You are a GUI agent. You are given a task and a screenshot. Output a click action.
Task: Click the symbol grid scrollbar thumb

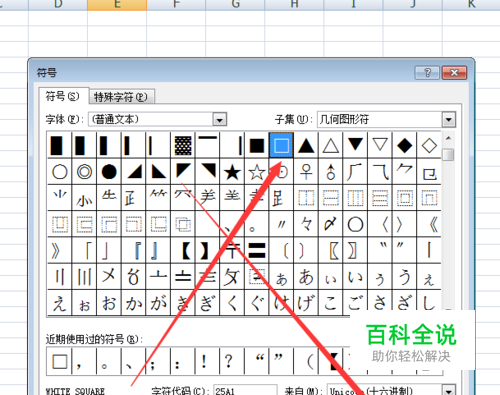[x=449, y=154]
